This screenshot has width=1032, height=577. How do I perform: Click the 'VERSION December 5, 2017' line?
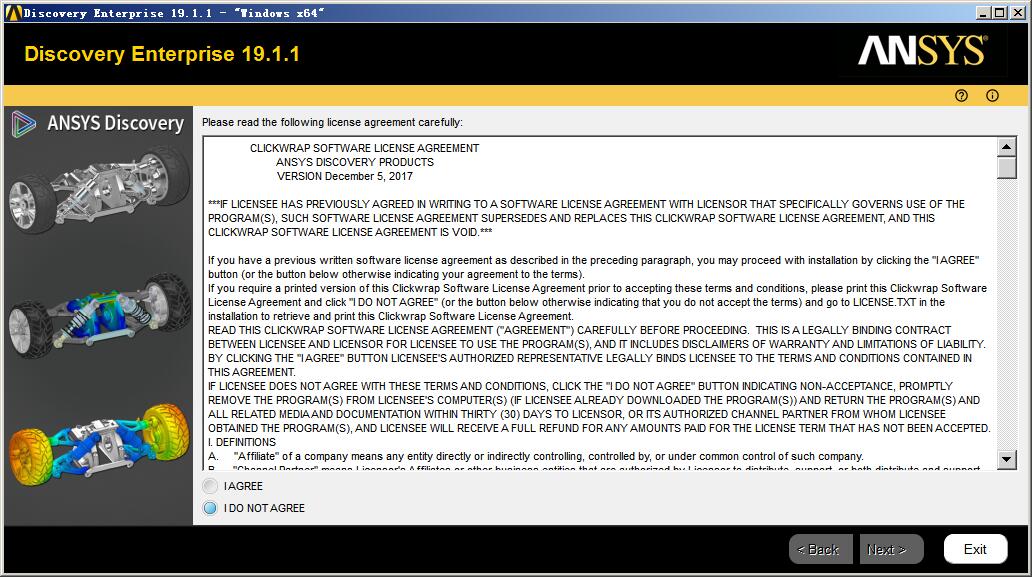[x=345, y=176]
